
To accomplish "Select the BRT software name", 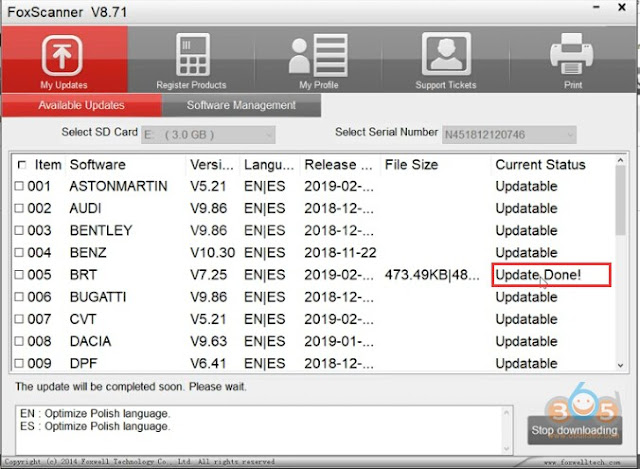I will [83, 275].
